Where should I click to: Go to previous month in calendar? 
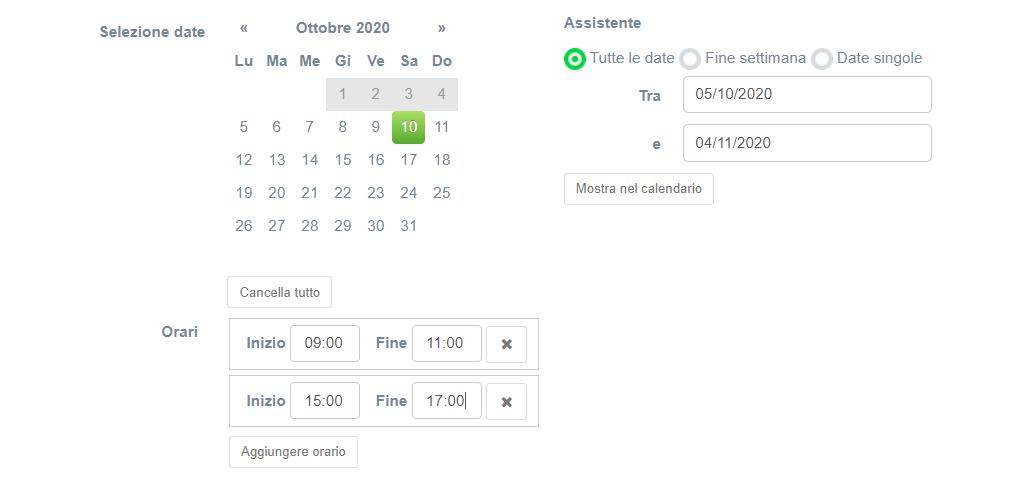[244, 28]
